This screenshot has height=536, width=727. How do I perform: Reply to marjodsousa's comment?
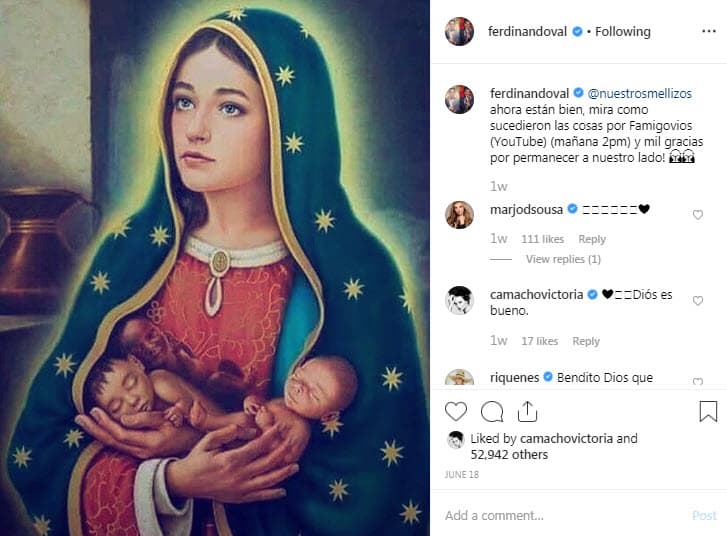coord(592,240)
